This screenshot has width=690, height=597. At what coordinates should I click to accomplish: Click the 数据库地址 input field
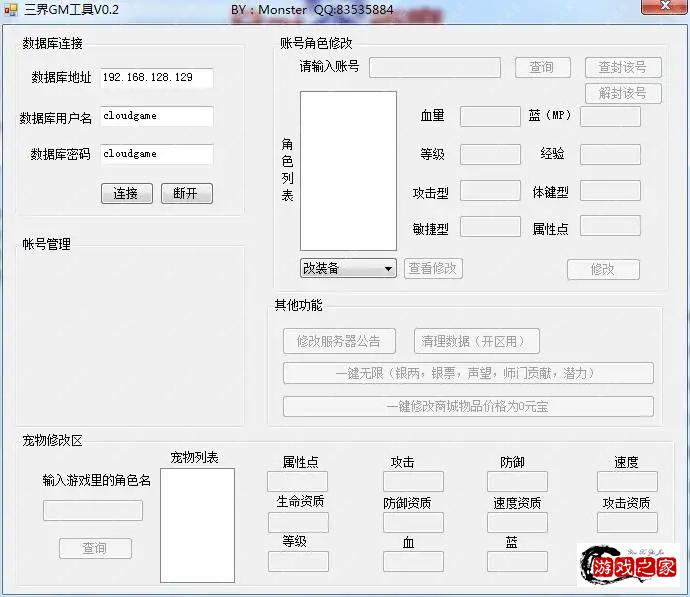point(157,78)
